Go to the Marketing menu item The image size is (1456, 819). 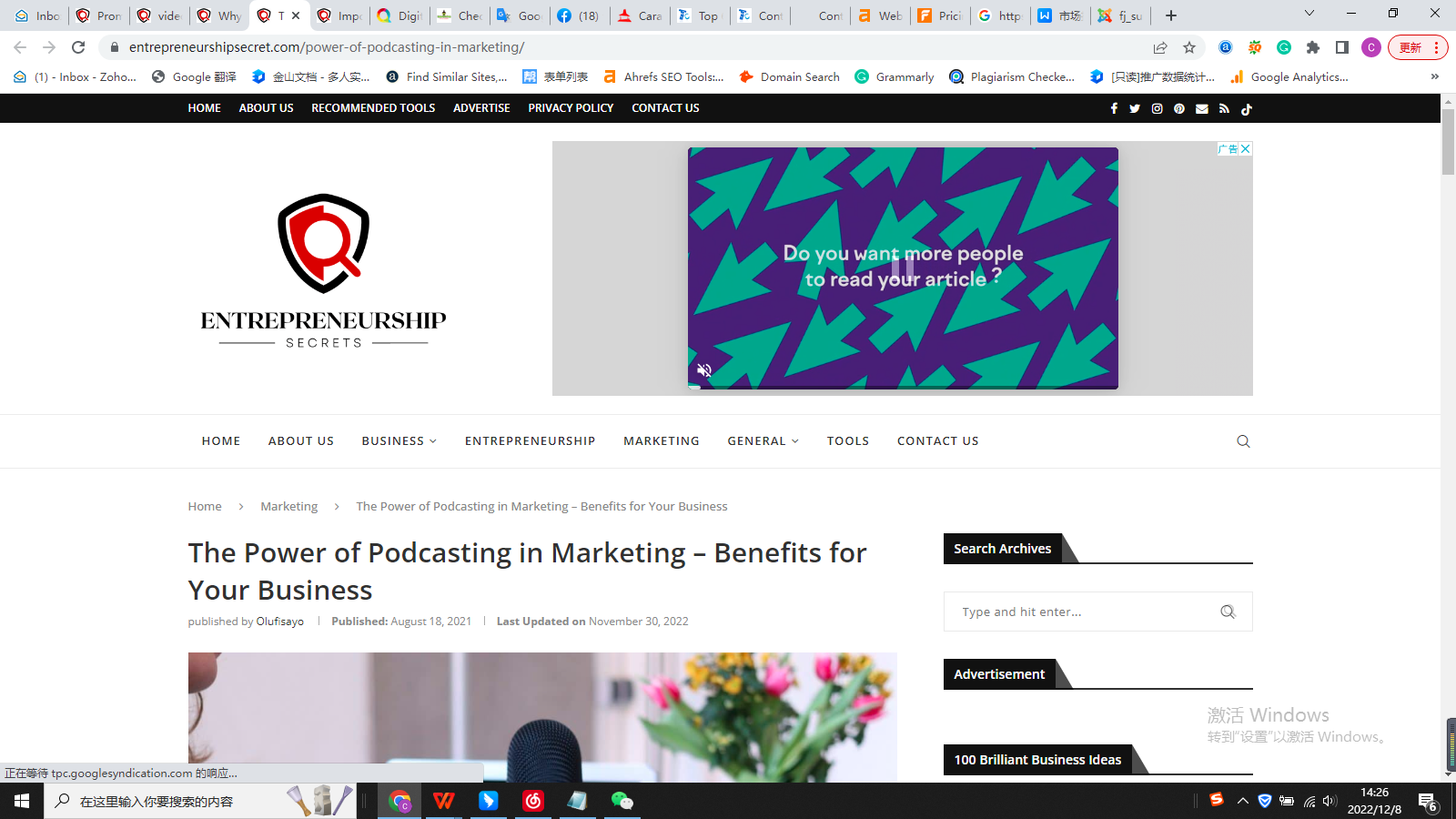[661, 441]
